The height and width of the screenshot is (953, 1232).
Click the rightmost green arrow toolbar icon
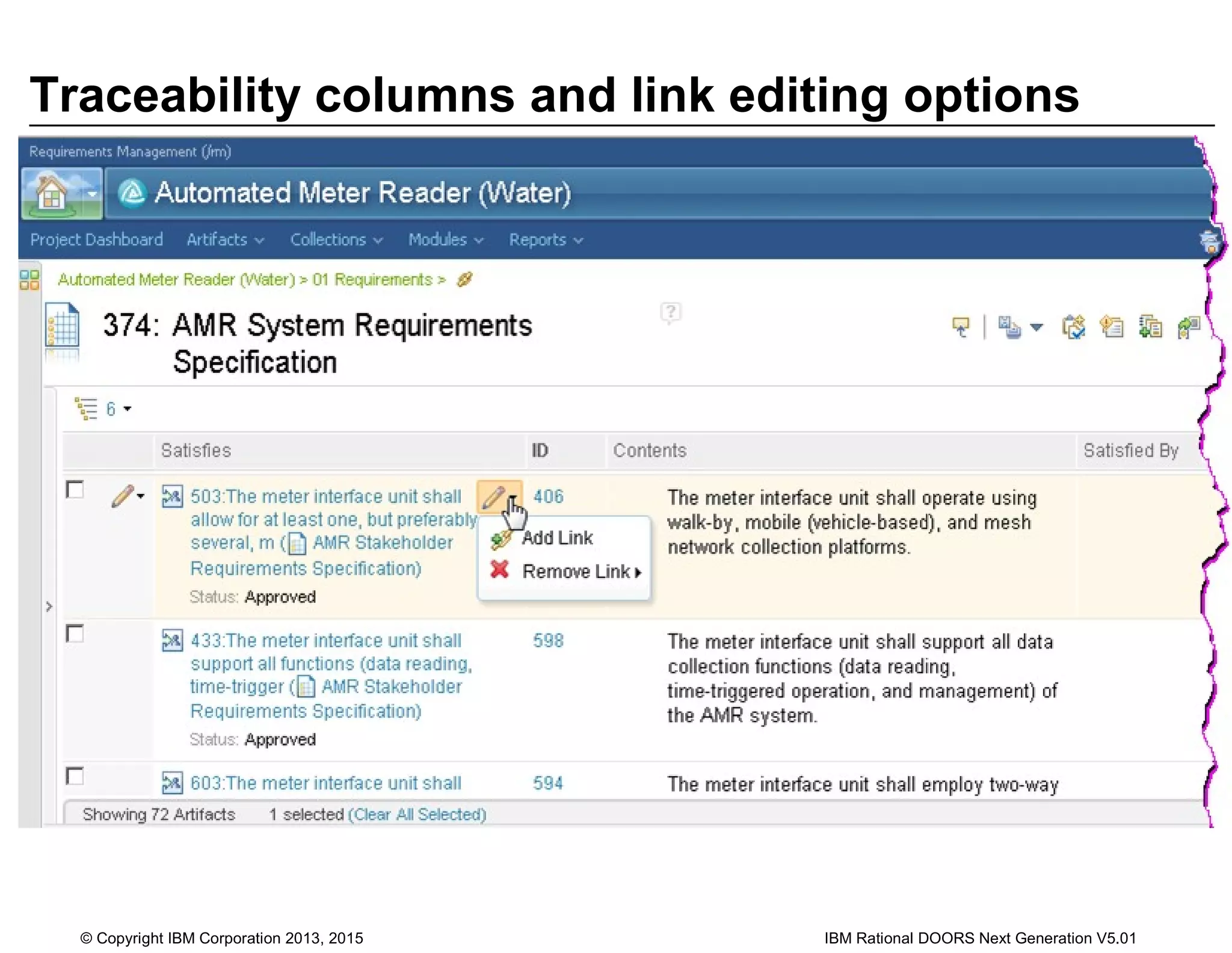(x=1189, y=327)
